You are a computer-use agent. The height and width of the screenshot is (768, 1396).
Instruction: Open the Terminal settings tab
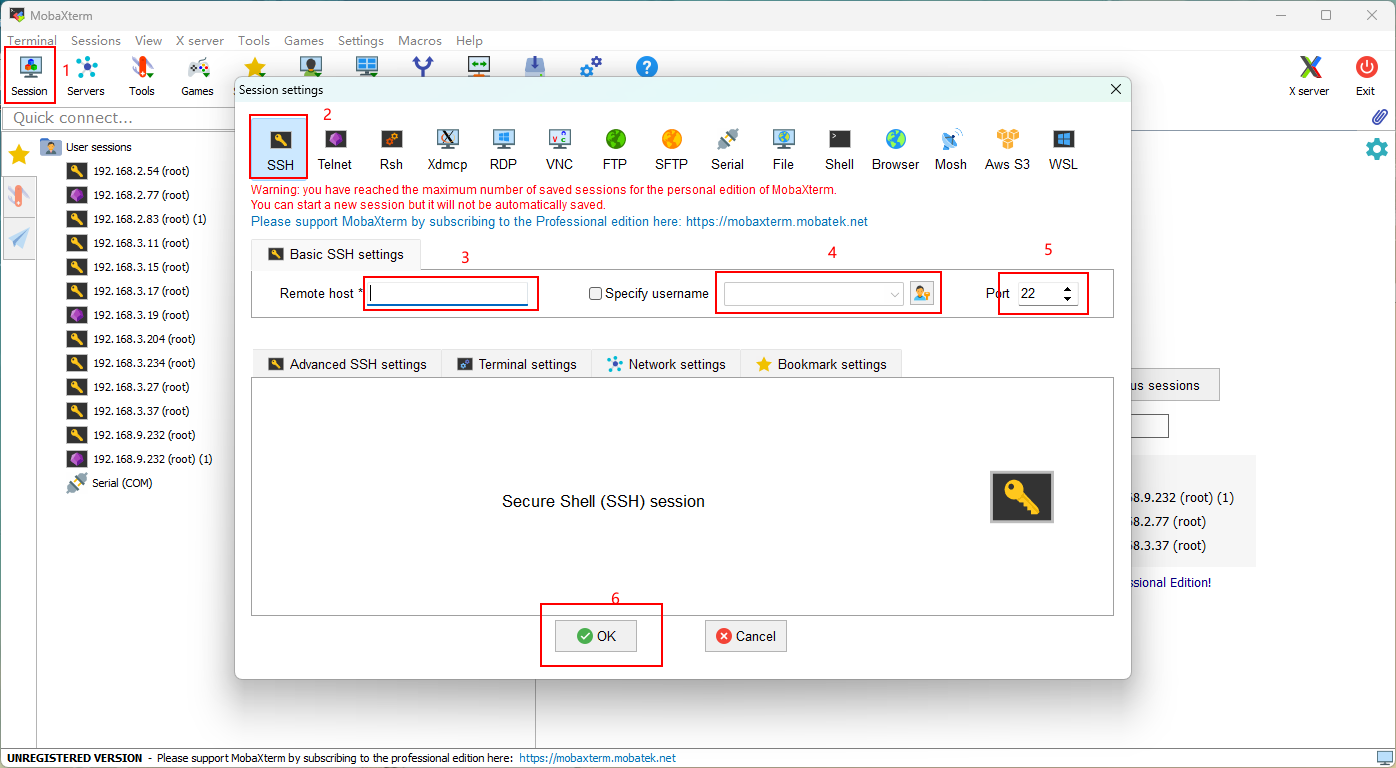pyautogui.click(x=517, y=364)
